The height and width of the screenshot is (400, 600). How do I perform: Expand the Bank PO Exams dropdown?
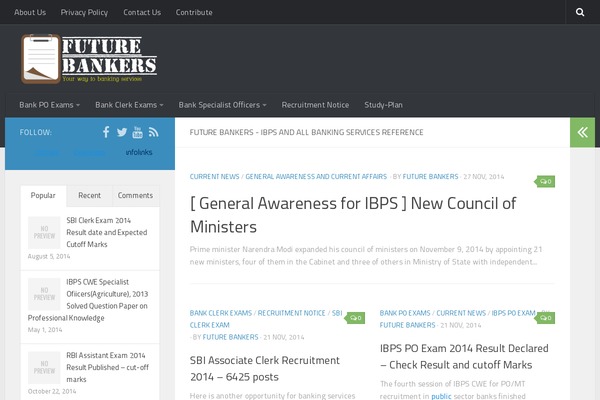[x=49, y=104]
